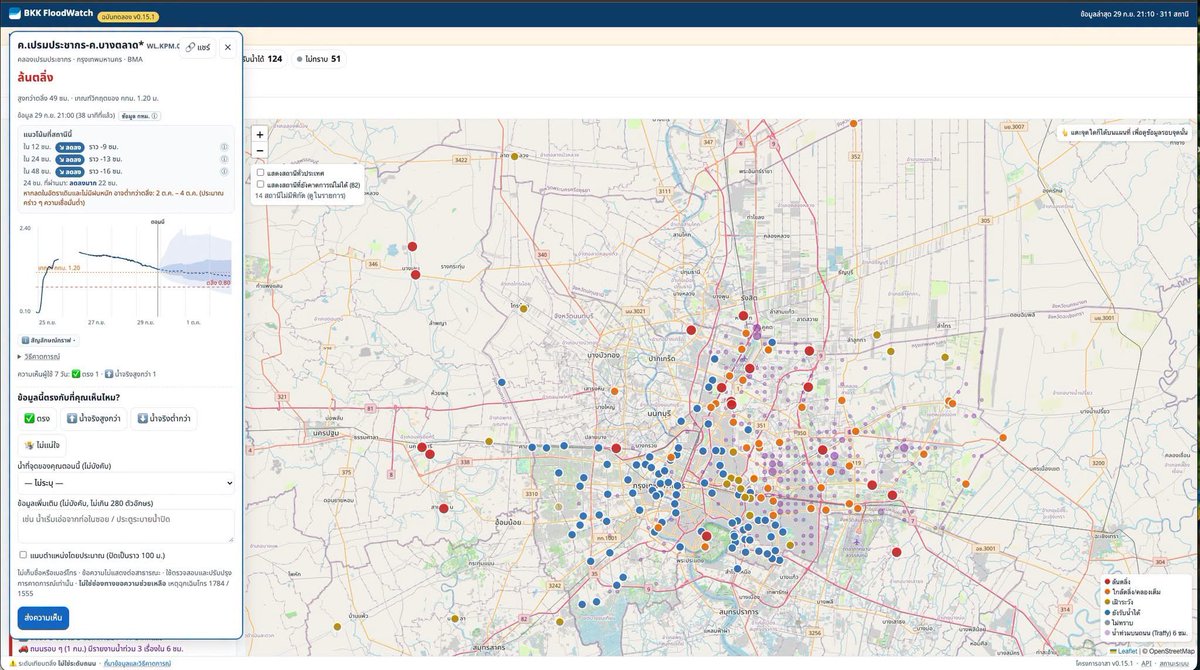The width and height of the screenshot is (1200, 670).
Task: Click the red ล้นตลิ่ง legend dot
Action: tap(1106, 581)
